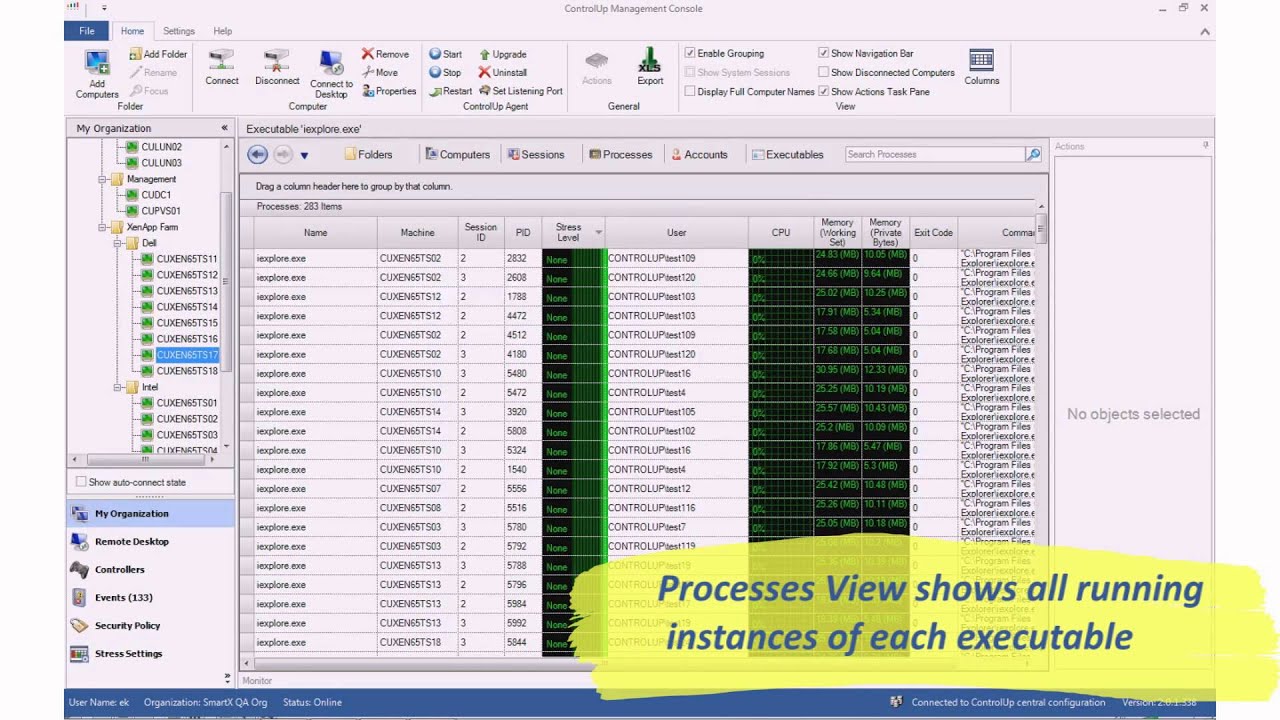Restart the ControlUp Agent

pyautogui.click(x=450, y=91)
